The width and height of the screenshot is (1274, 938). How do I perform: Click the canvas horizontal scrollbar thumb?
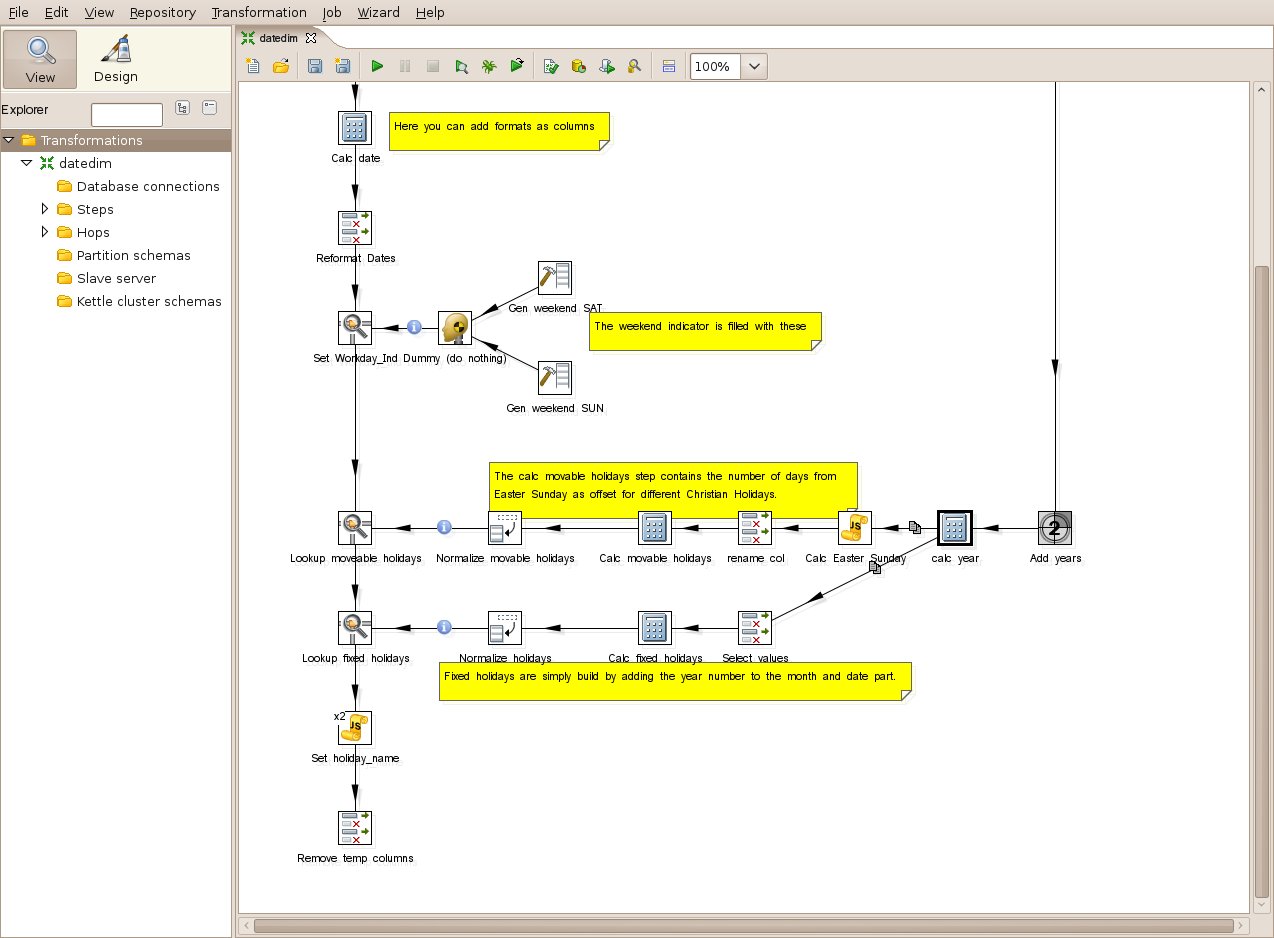click(745, 925)
